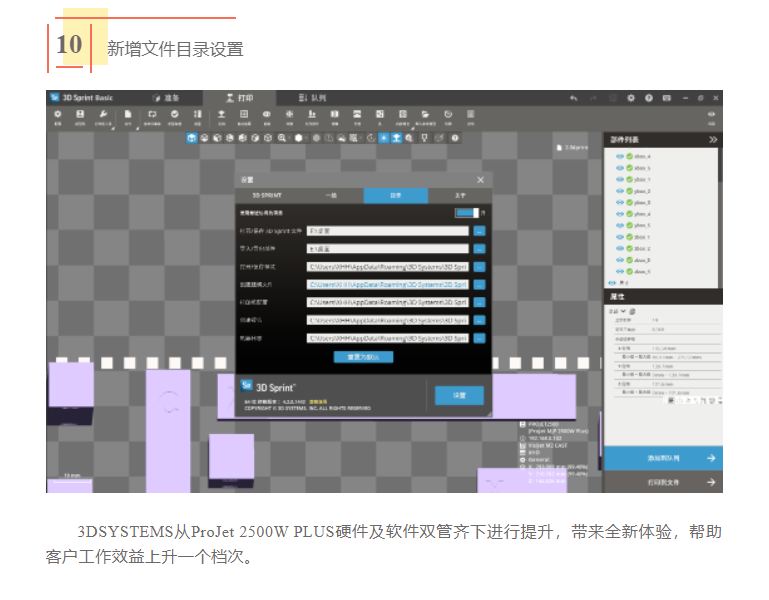The image size is (769, 600).
Task: Switch off the toggle at the top of the settings dialog
Action: point(467,213)
